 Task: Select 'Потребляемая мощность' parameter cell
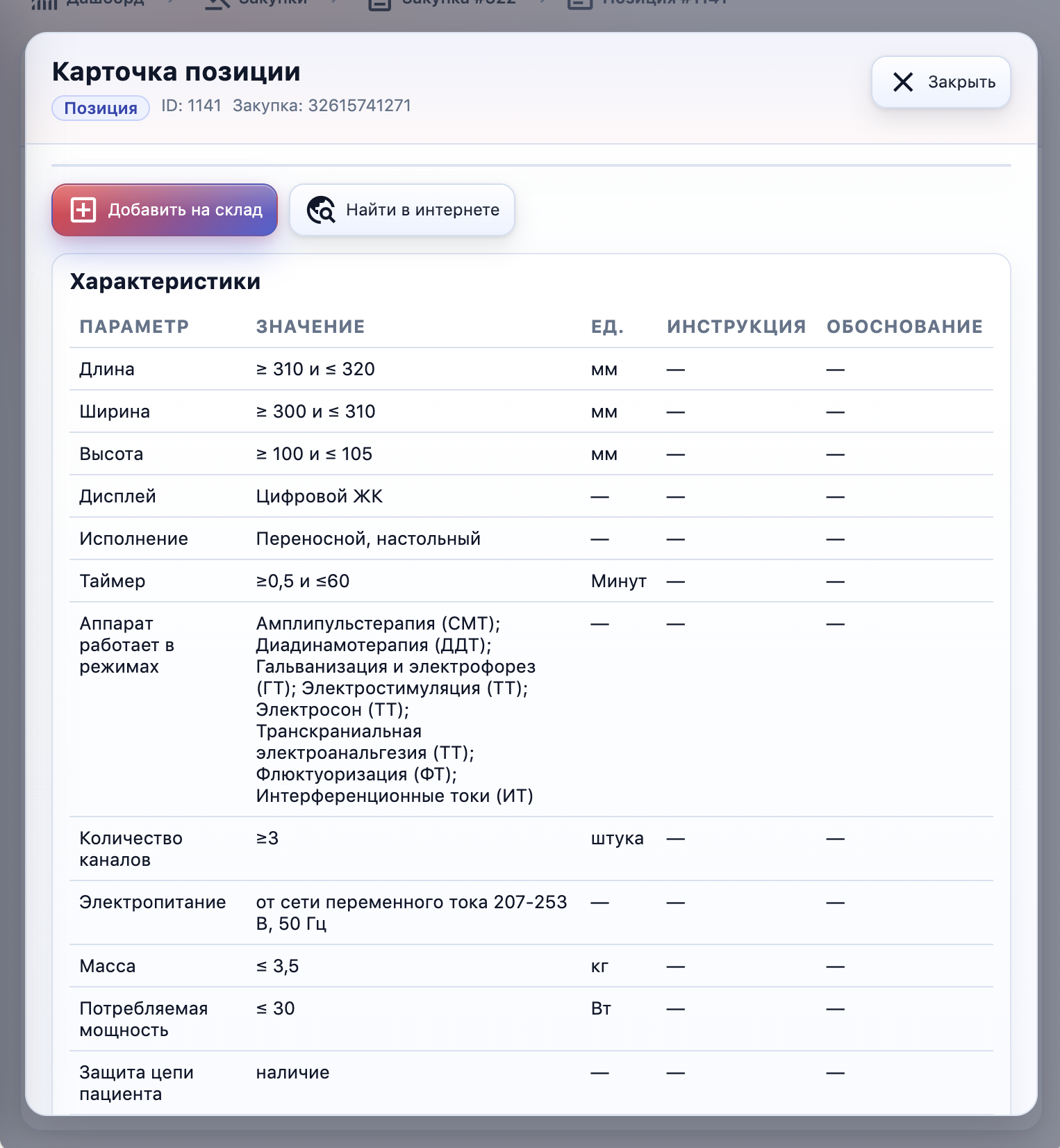tap(143, 1019)
